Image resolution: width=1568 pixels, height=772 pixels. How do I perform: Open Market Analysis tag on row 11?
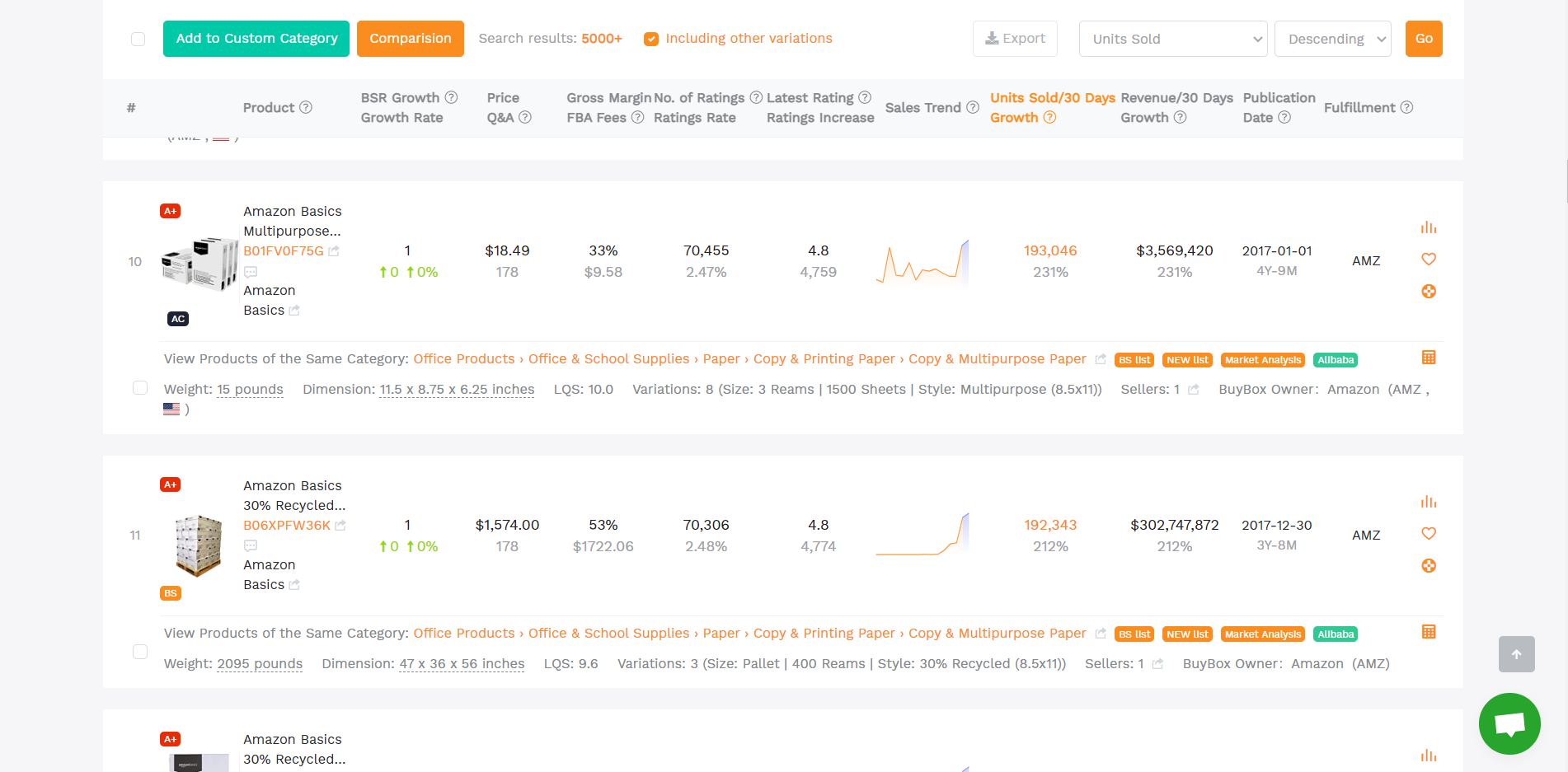coord(1263,634)
